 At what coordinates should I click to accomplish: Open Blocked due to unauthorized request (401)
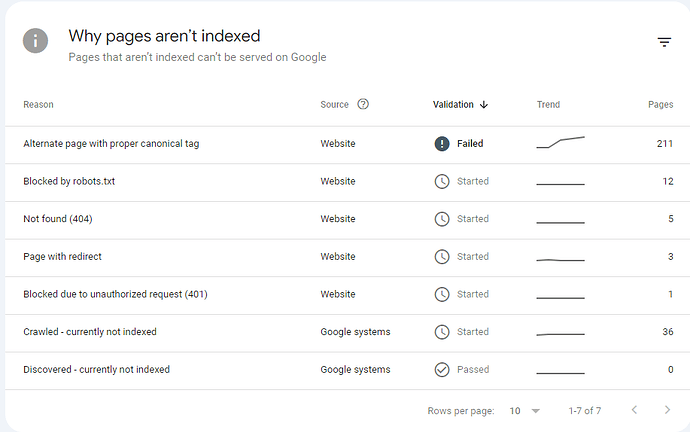(115, 294)
